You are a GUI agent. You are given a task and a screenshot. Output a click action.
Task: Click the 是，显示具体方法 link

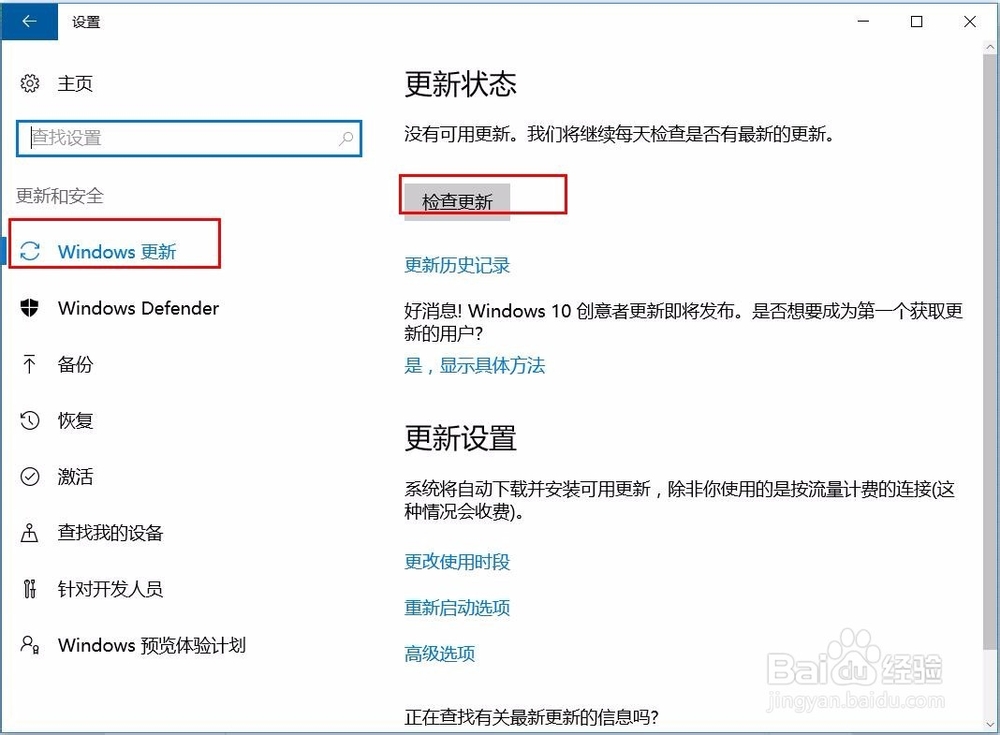[x=474, y=366]
